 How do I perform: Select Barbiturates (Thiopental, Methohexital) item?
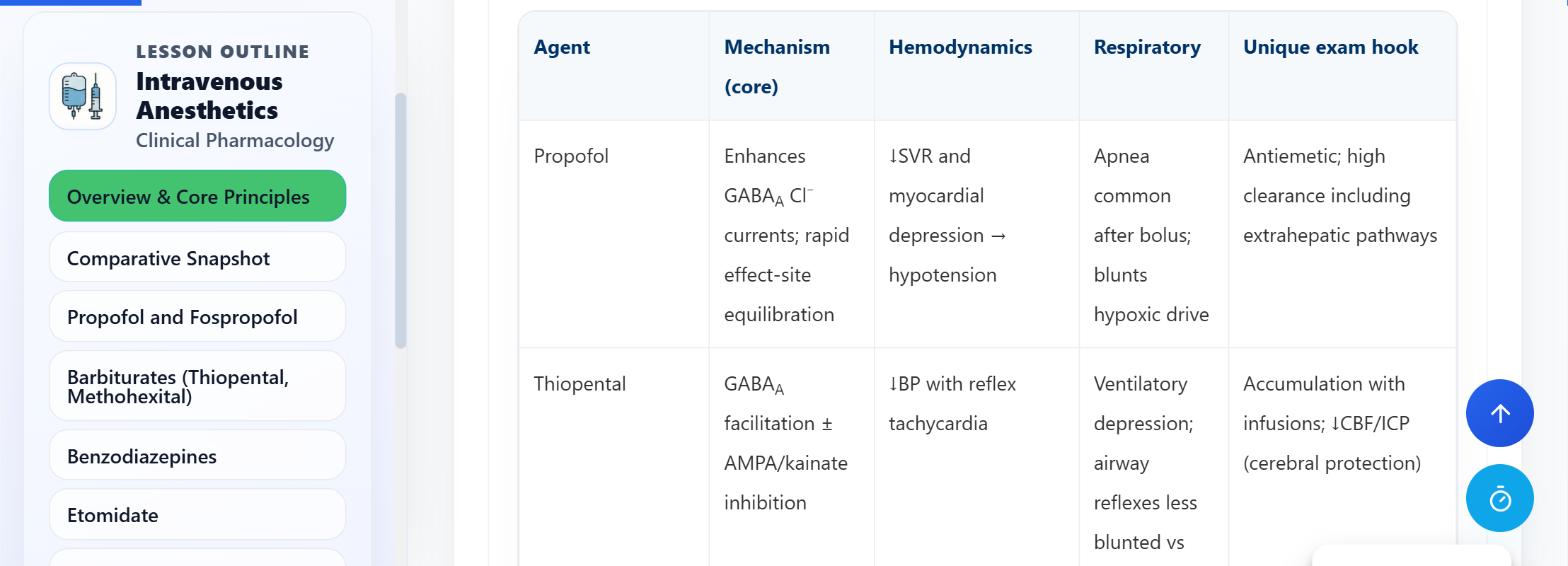coord(197,386)
